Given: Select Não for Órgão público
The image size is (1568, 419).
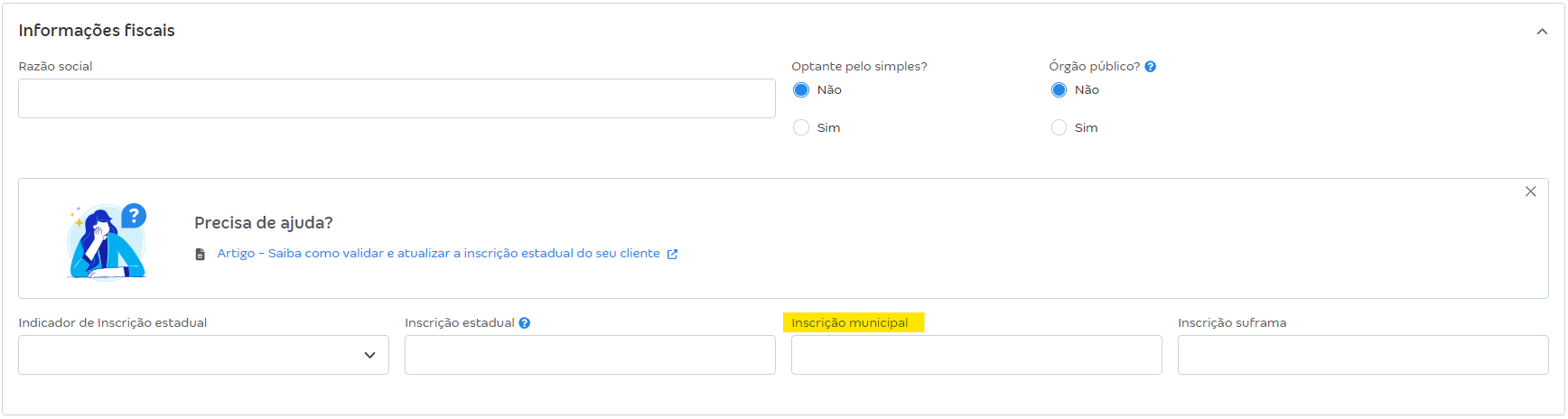Looking at the screenshot, I should point(1059,90).
